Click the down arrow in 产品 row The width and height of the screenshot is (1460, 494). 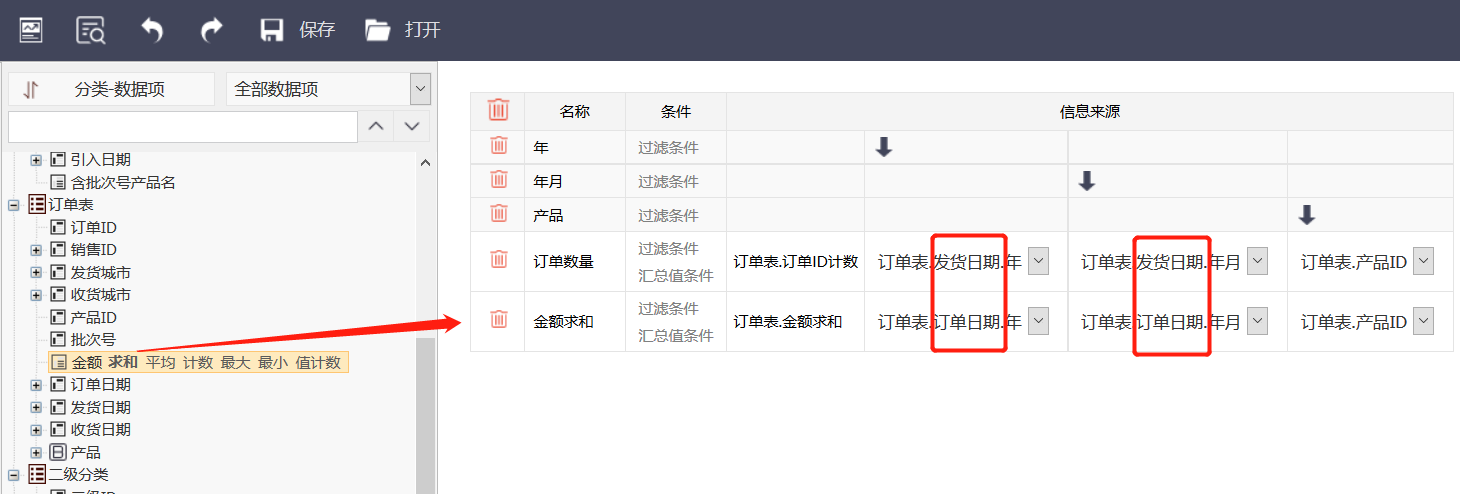(1306, 215)
